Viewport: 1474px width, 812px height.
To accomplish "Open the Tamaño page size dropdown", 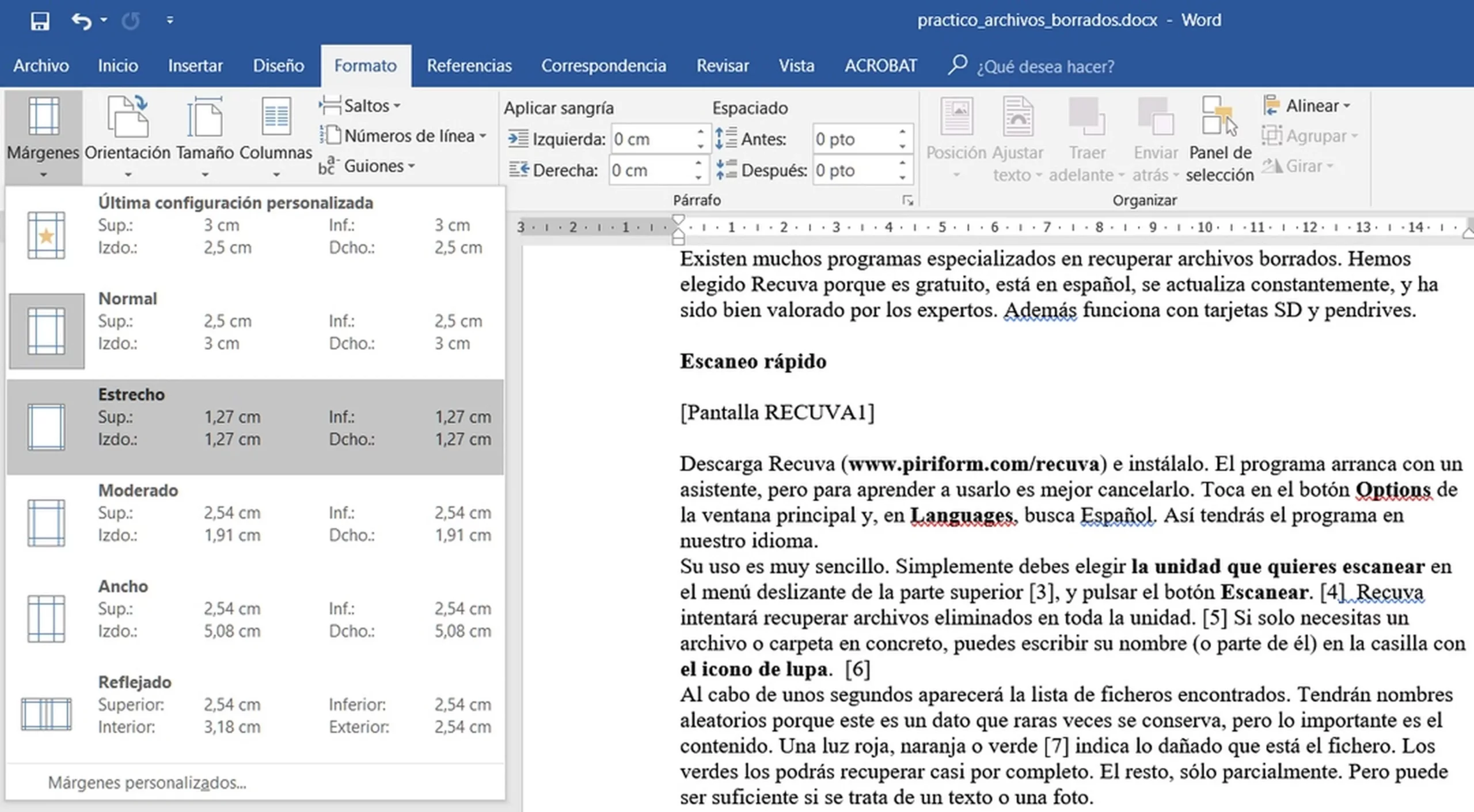I will pos(204,137).
